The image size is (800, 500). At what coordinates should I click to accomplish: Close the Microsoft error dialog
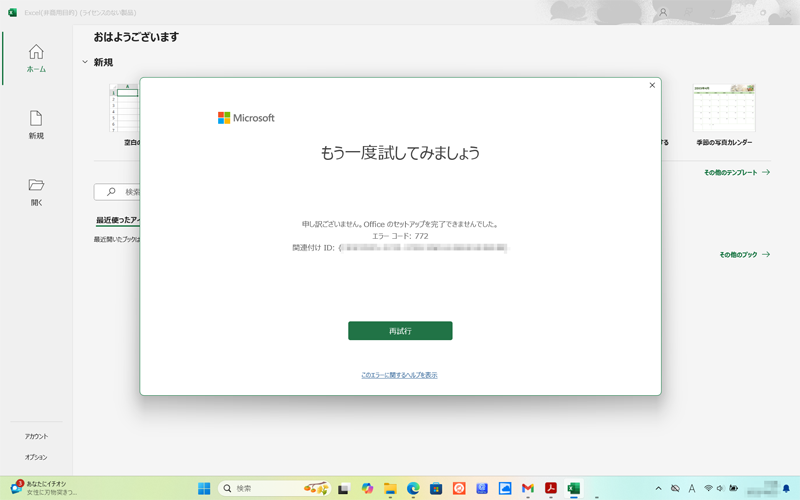tap(652, 85)
